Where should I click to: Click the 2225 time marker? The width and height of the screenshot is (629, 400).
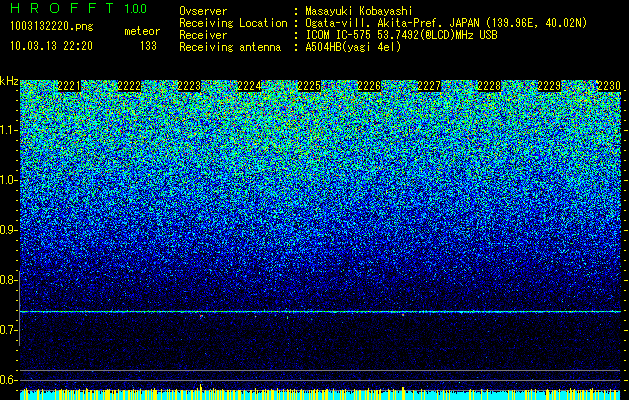tap(309, 86)
